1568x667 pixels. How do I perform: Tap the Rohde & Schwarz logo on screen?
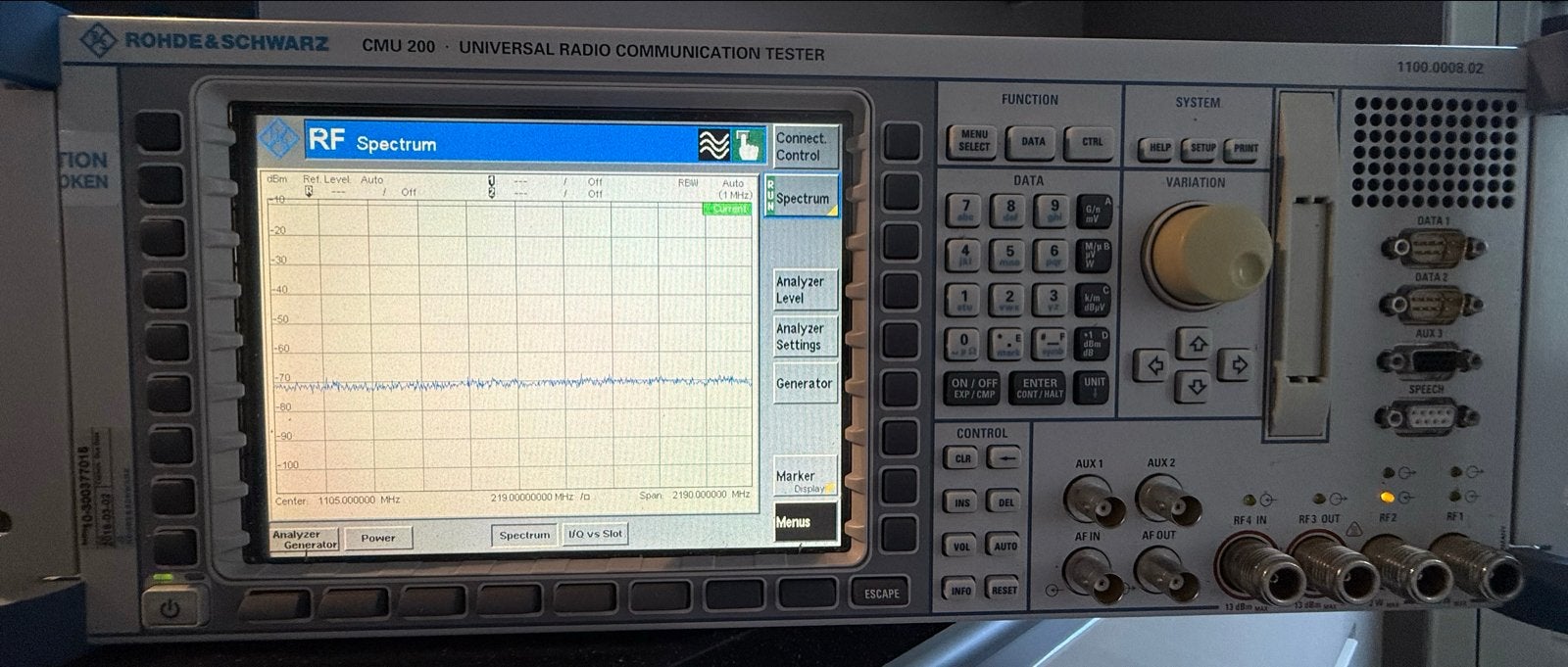(x=279, y=140)
